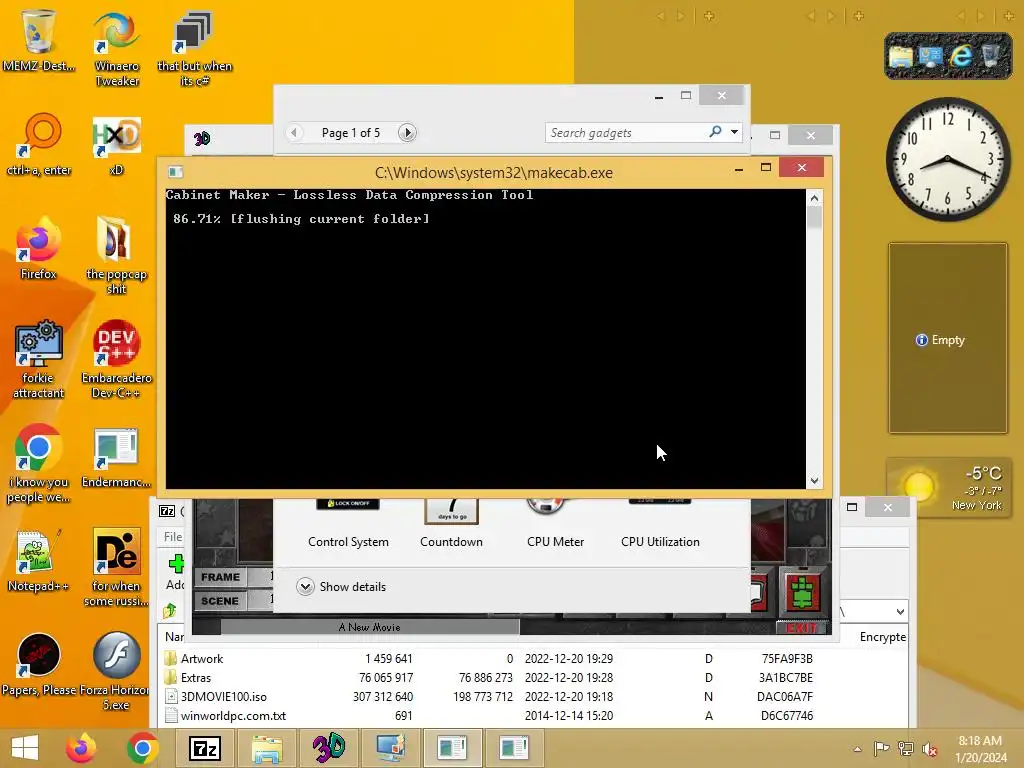Click the up-folder icon in 7-Zip
The width and height of the screenshot is (1024, 768).
tap(170, 611)
